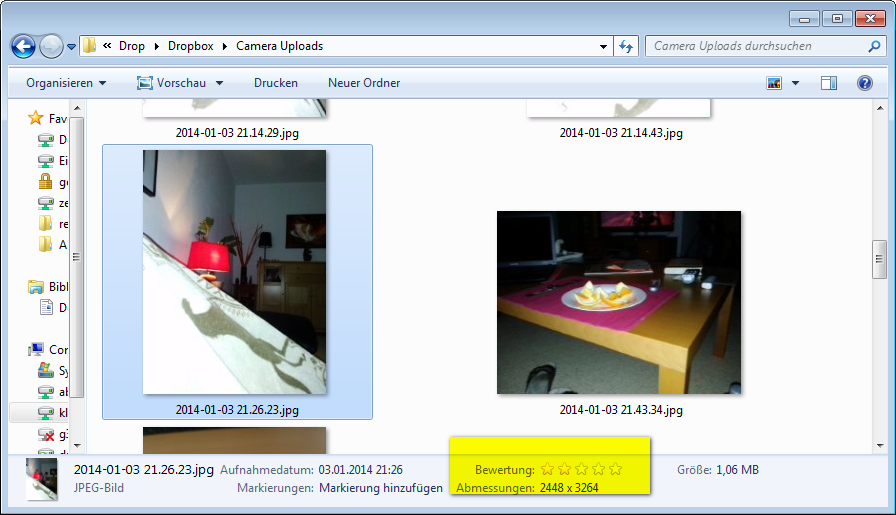Select Computer in the navigation pane
This screenshot has width=896, height=515.
(x=48, y=349)
